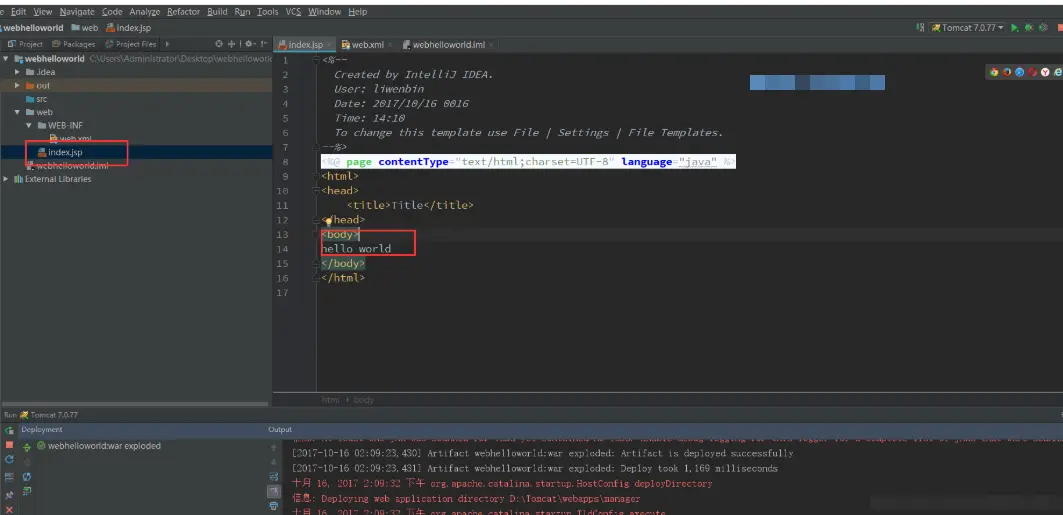
Task: Collapse the WEB-INF folder
Action: tap(28, 125)
